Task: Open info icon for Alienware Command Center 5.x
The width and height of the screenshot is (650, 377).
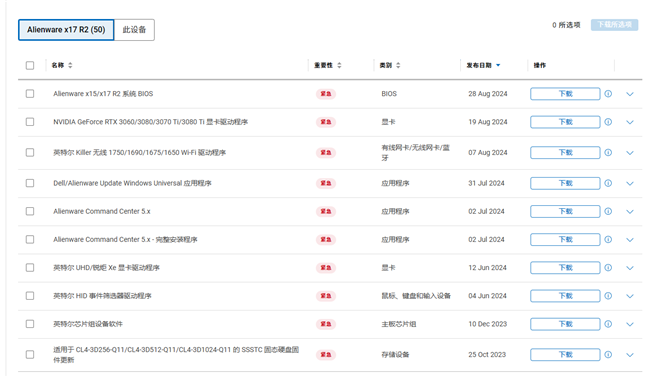Action: 608,212
